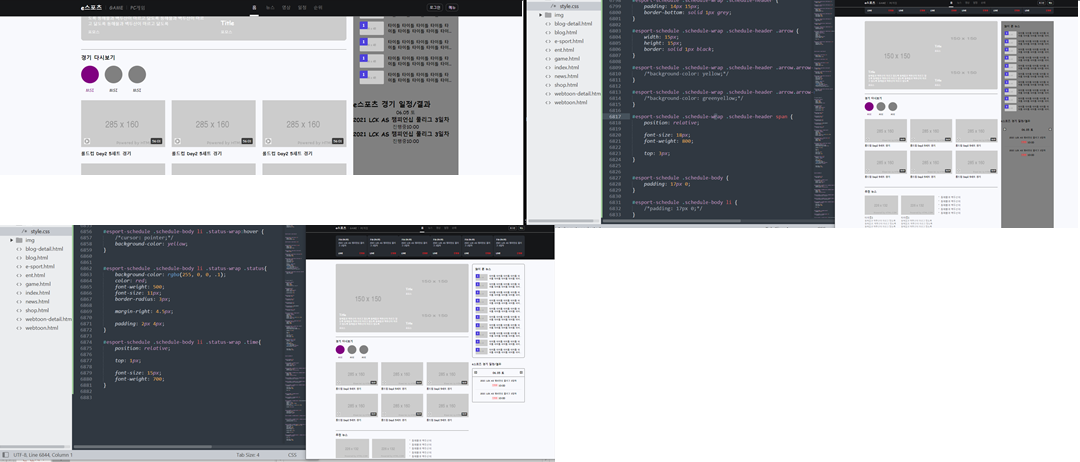Viewport: 1080px width, 462px height.
Task: Click the top blue rank badge in the large page
Action: 363,24
